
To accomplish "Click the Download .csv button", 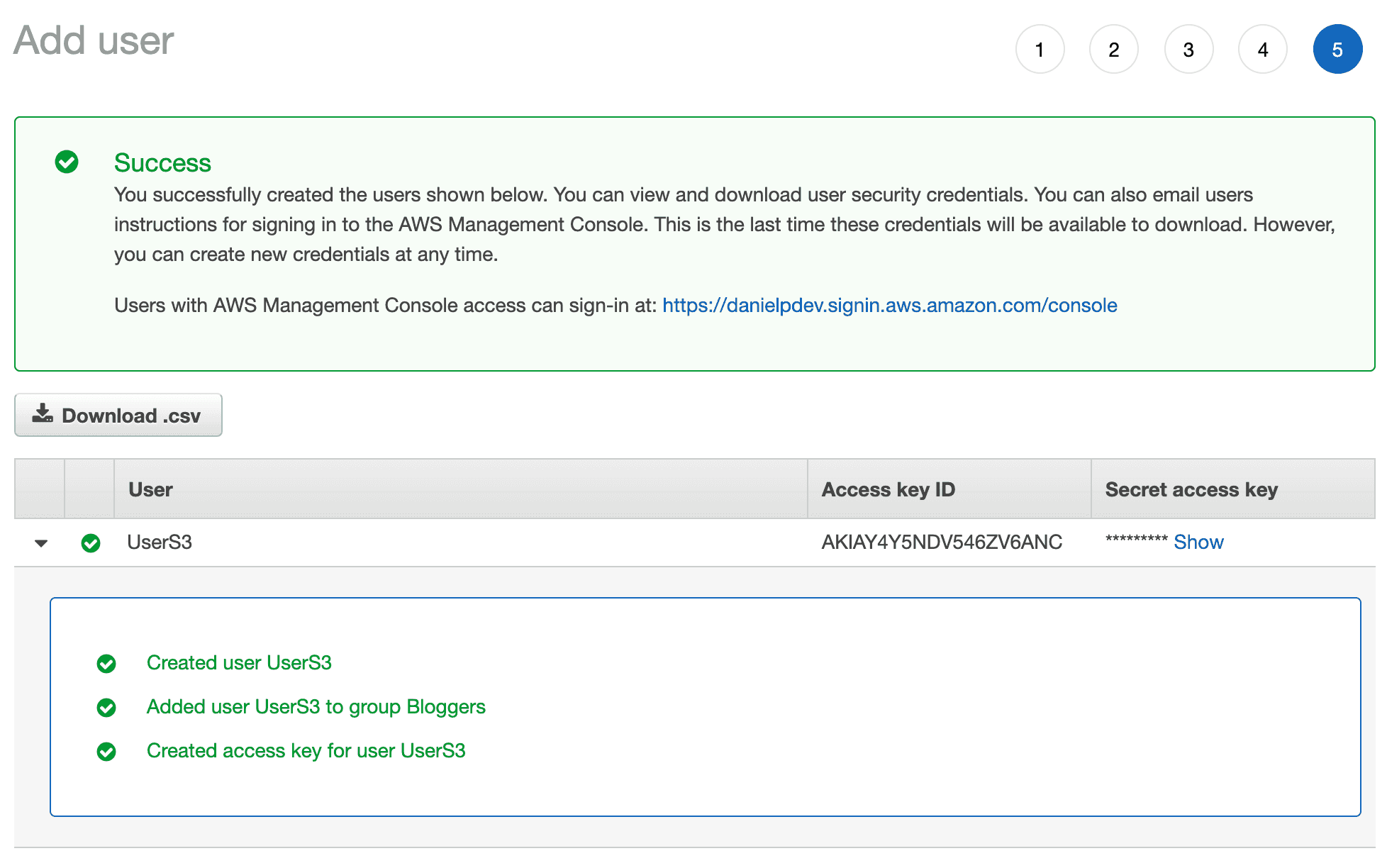I will pyautogui.click(x=118, y=415).
